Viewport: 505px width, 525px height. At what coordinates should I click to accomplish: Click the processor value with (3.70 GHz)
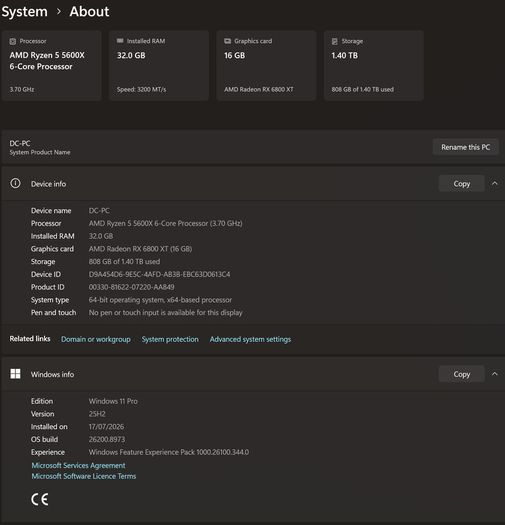click(165, 223)
